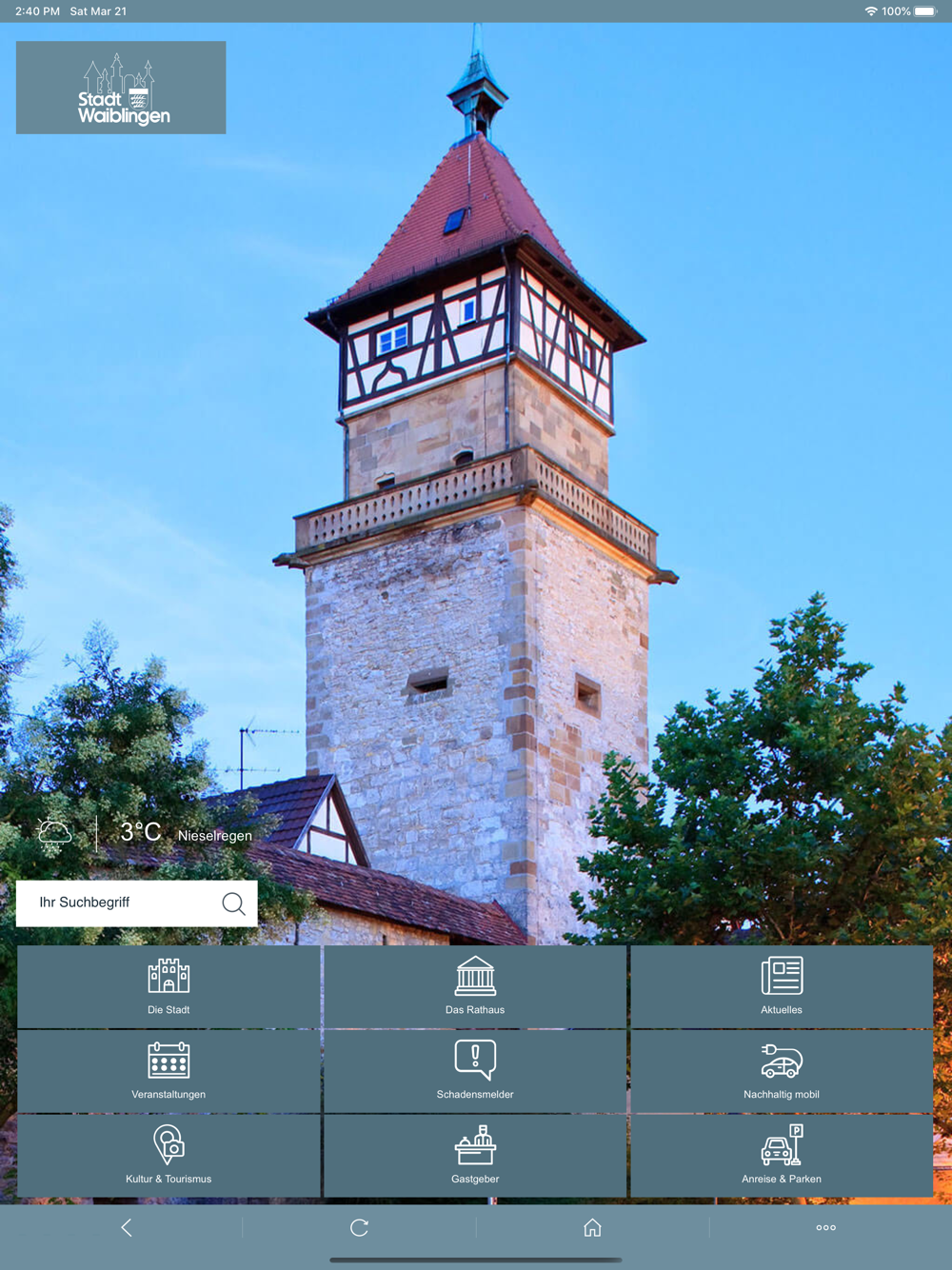Open the Die Stadt castle icon

169,976
